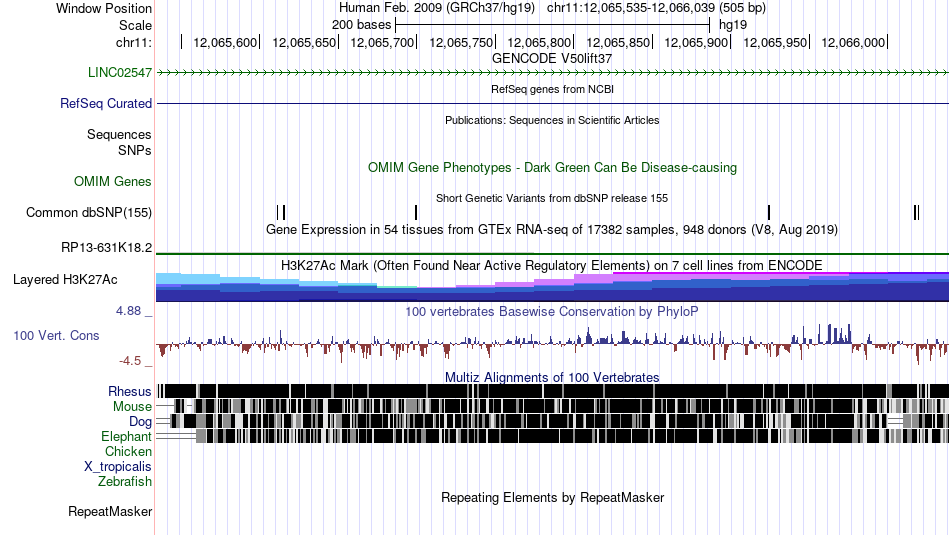Click the 12,065,650 ruler position
This screenshot has height=535, width=950.
(304, 42)
